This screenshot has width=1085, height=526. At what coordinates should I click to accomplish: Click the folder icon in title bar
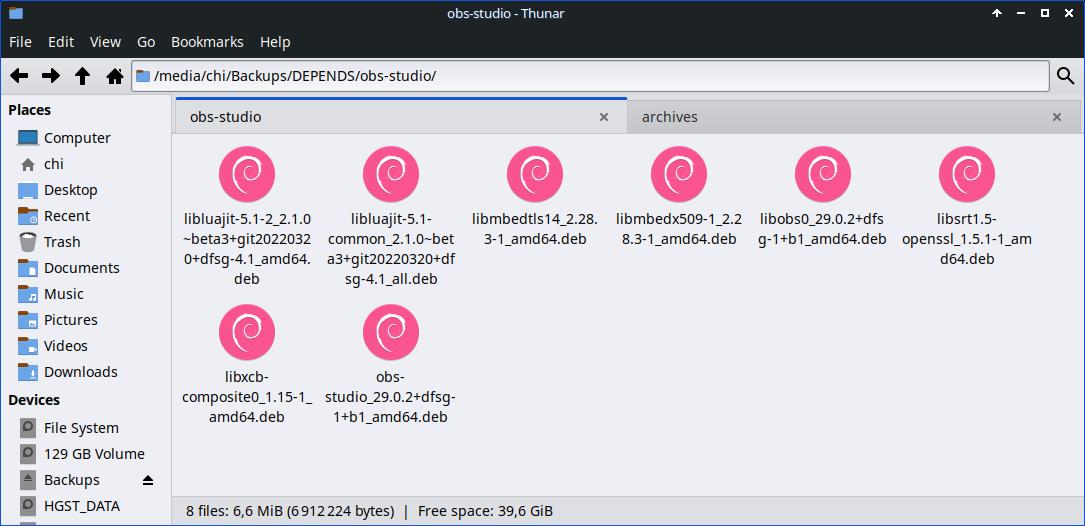point(16,13)
